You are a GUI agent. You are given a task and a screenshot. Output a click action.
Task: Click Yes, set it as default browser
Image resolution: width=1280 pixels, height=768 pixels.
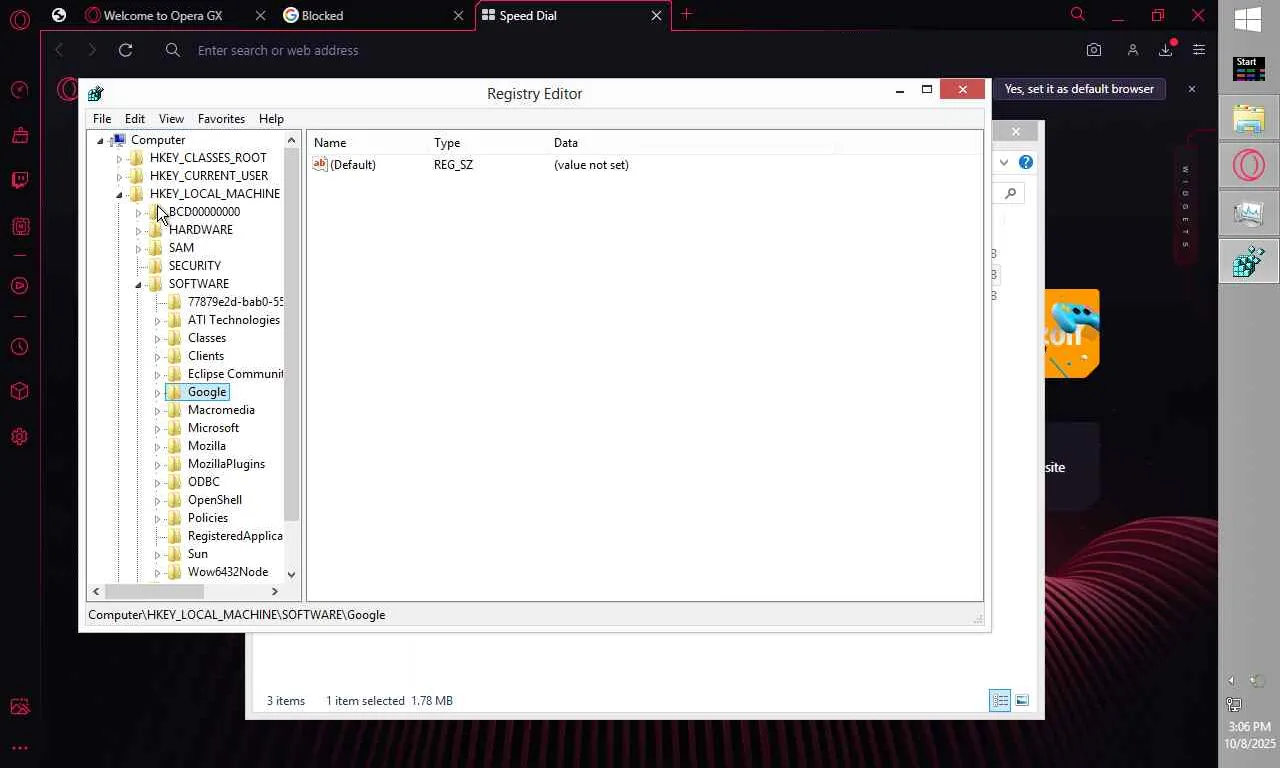click(x=1079, y=89)
